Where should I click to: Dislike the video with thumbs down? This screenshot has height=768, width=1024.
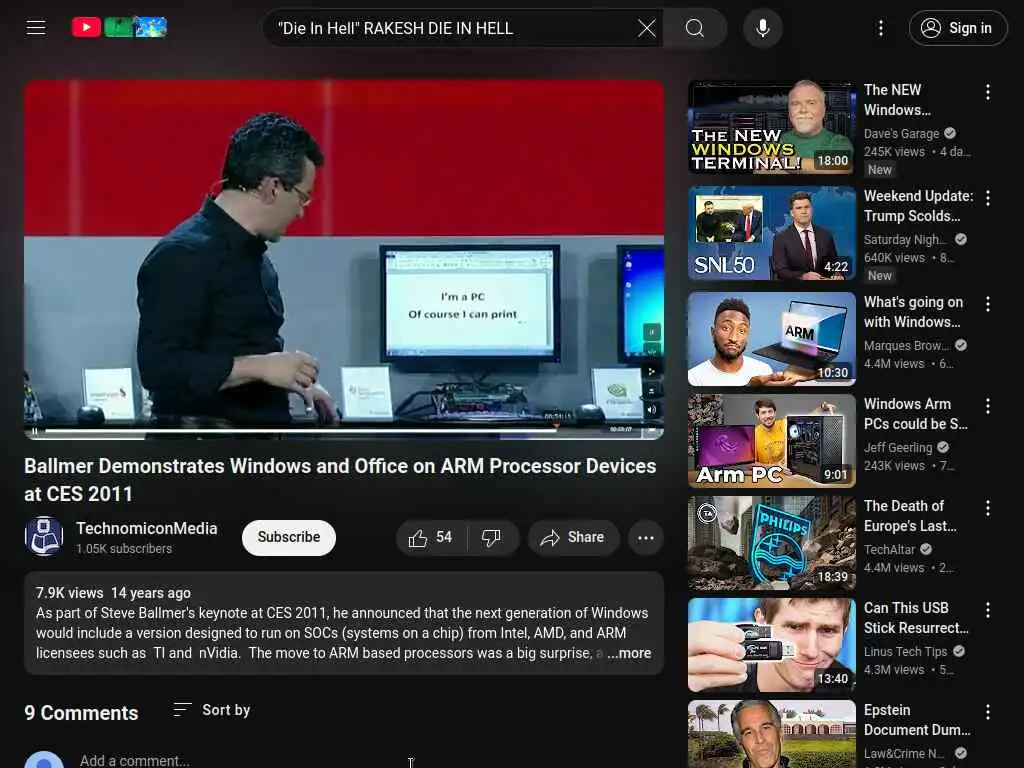492,537
